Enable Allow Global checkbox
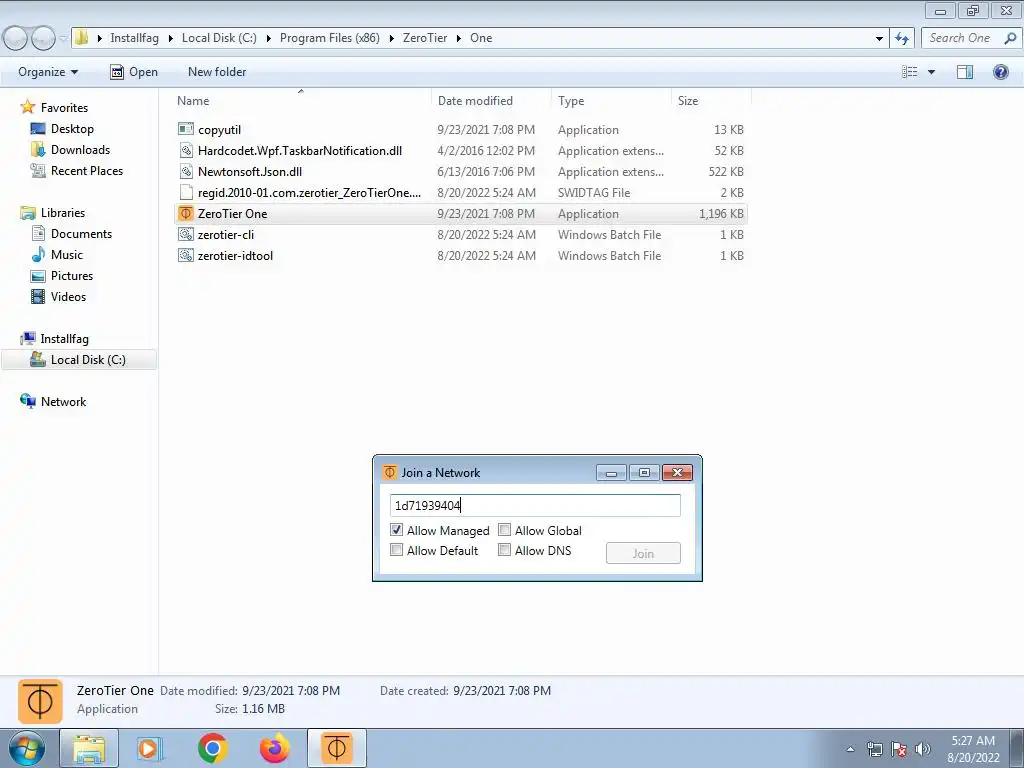The height and width of the screenshot is (768, 1024). [x=504, y=530]
